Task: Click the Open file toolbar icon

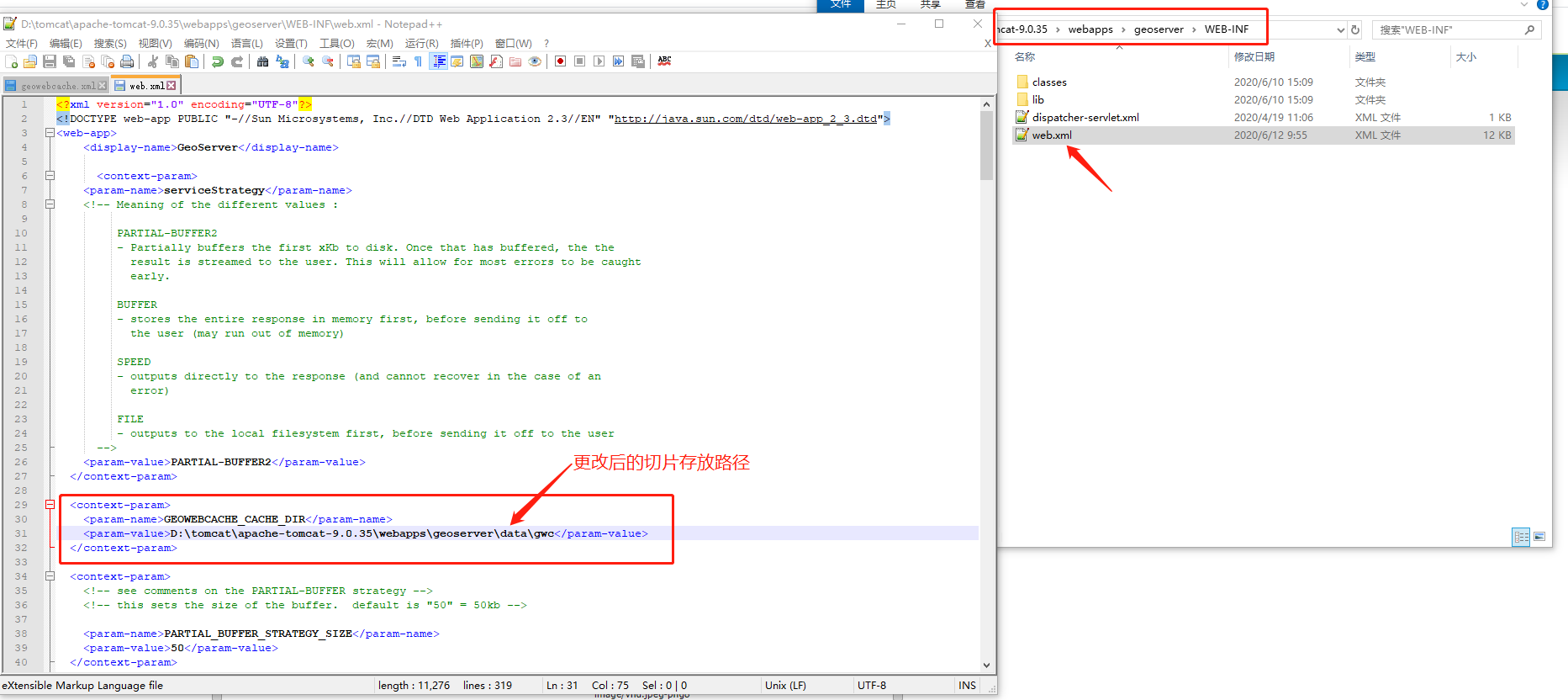Action: tap(30, 61)
